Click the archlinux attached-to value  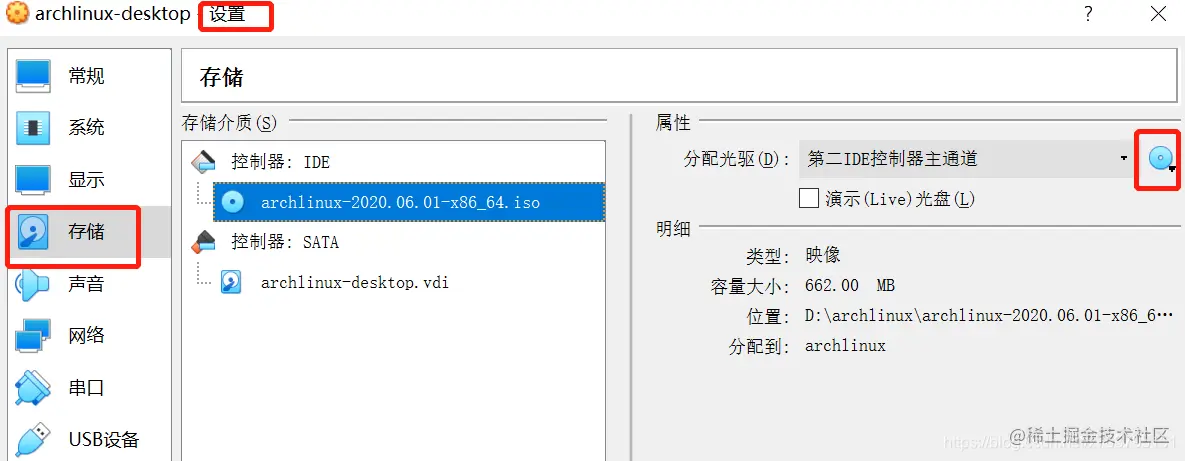click(845, 346)
